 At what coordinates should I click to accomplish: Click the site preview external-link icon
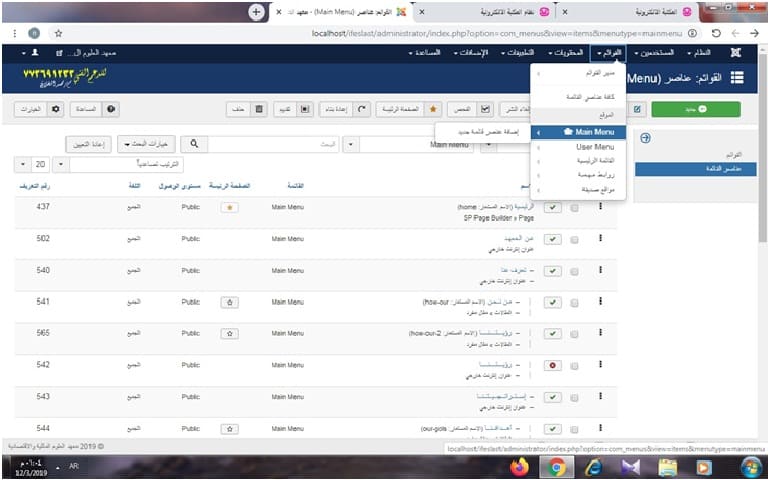(x=59, y=53)
